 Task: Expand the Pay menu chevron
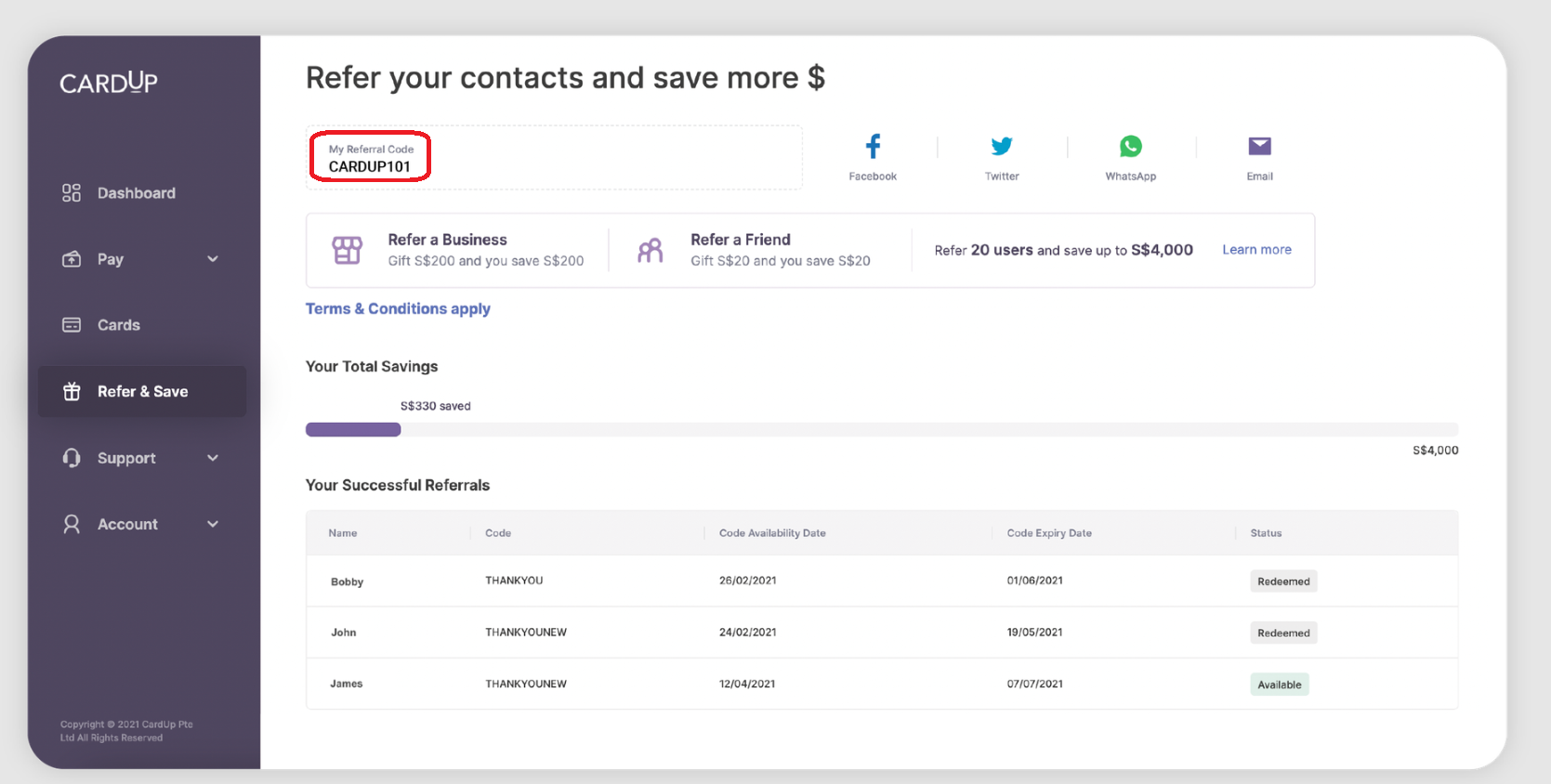click(x=213, y=259)
